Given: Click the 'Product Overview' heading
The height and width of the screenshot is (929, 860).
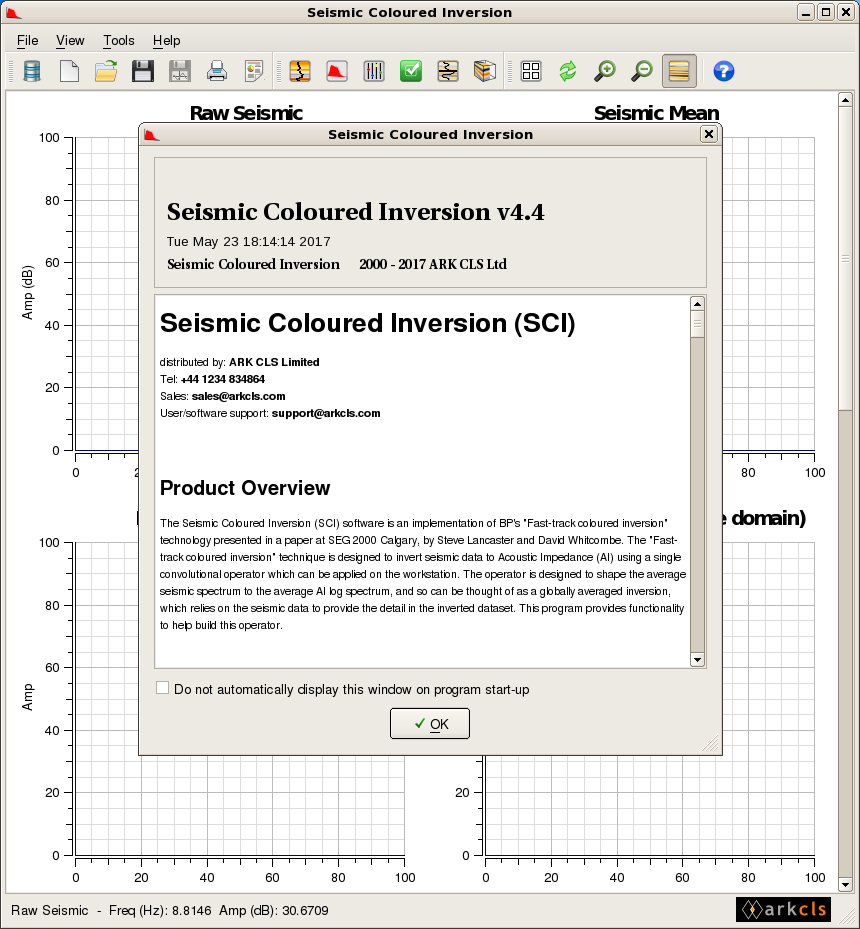Looking at the screenshot, I should click(245, 488).
